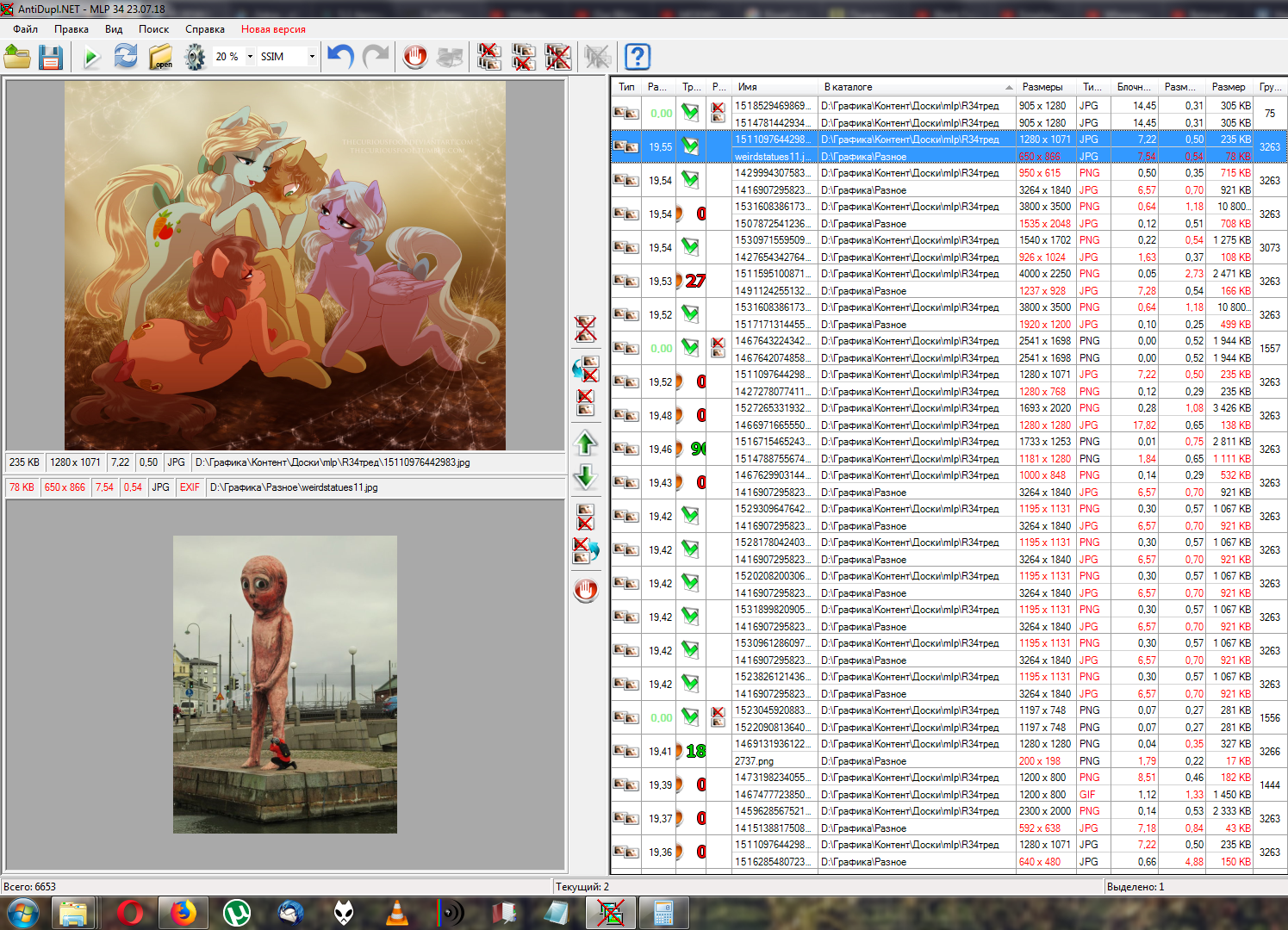Sort by the Блочн... column header

coord(1135,87)
